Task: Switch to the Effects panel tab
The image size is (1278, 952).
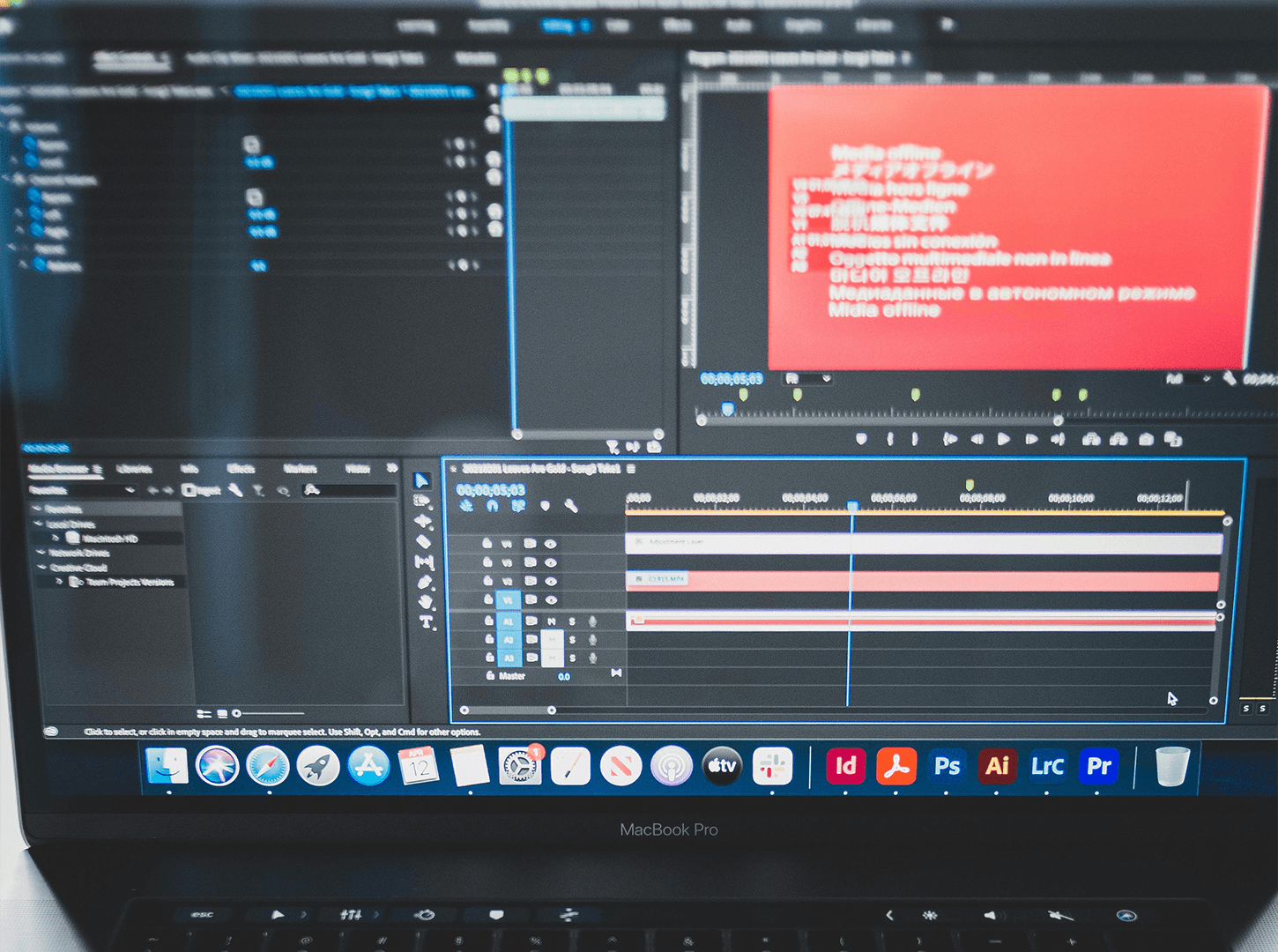Action: point(241,469)
